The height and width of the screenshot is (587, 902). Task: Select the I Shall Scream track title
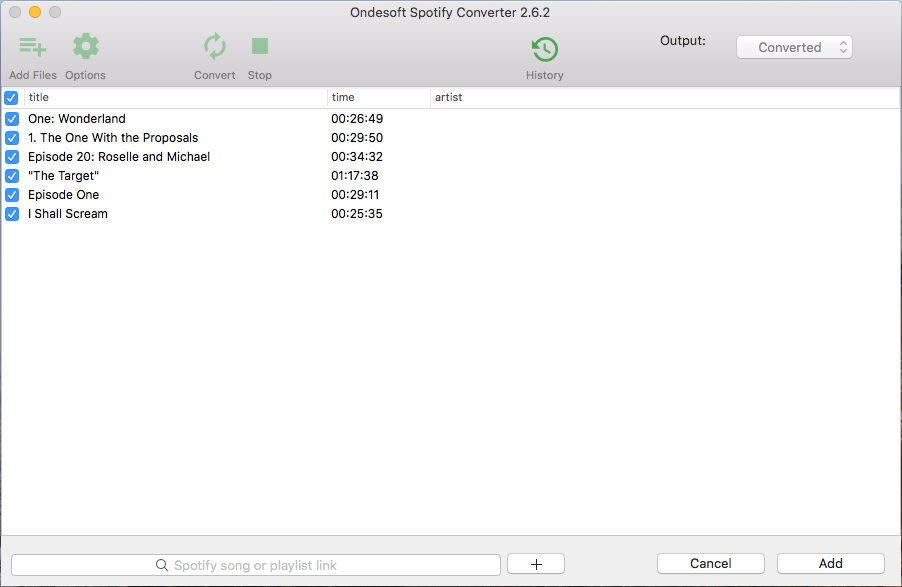click(x=68, y=214)
